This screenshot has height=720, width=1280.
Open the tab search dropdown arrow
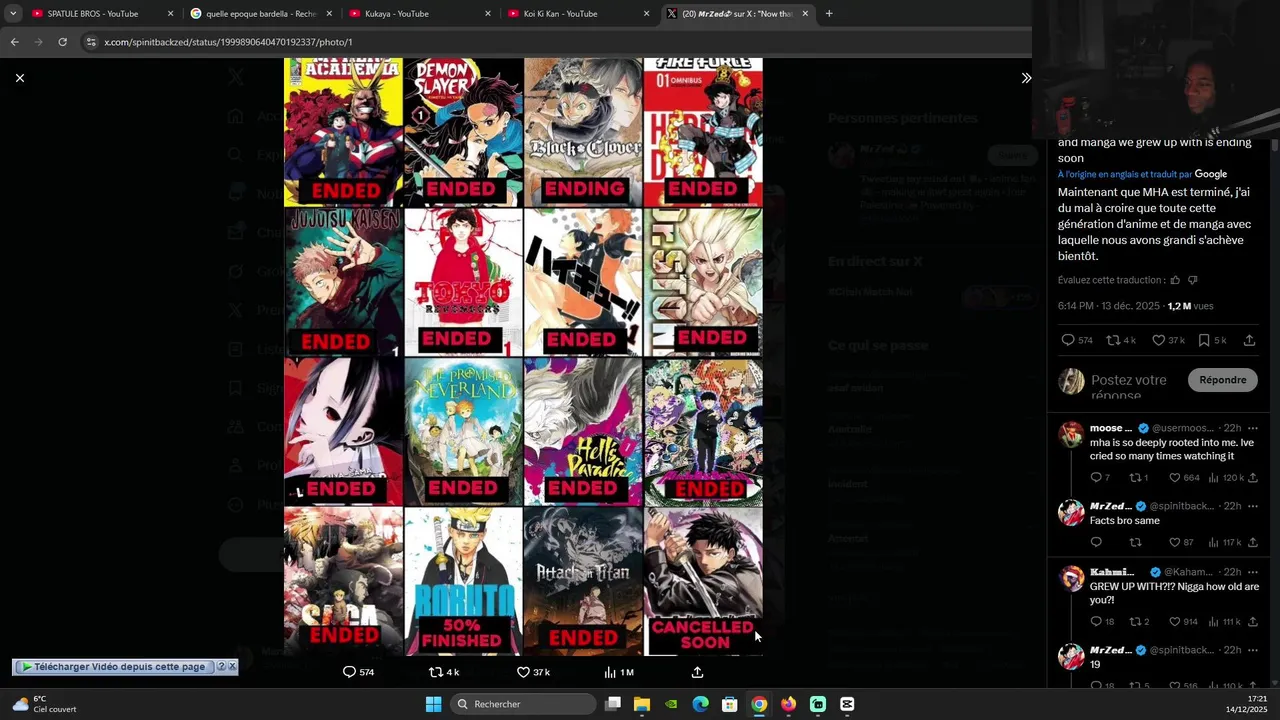point(13,14)
